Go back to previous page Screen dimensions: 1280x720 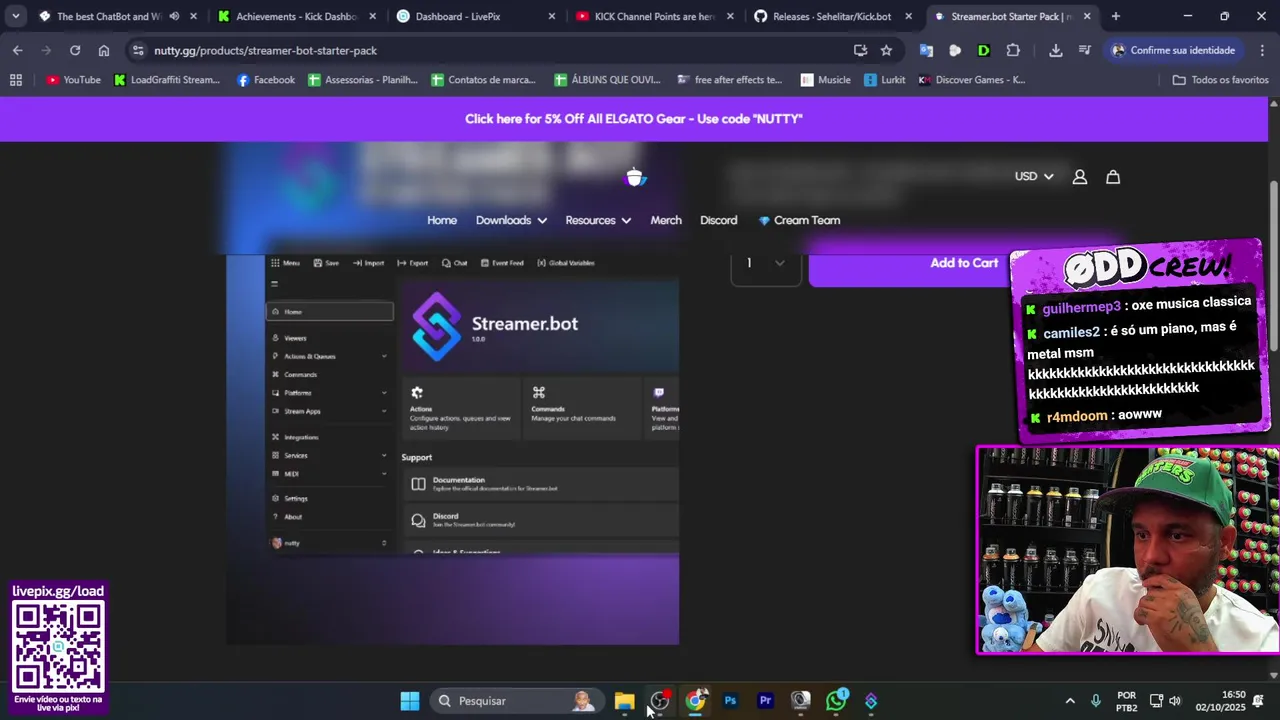point(18,50)
